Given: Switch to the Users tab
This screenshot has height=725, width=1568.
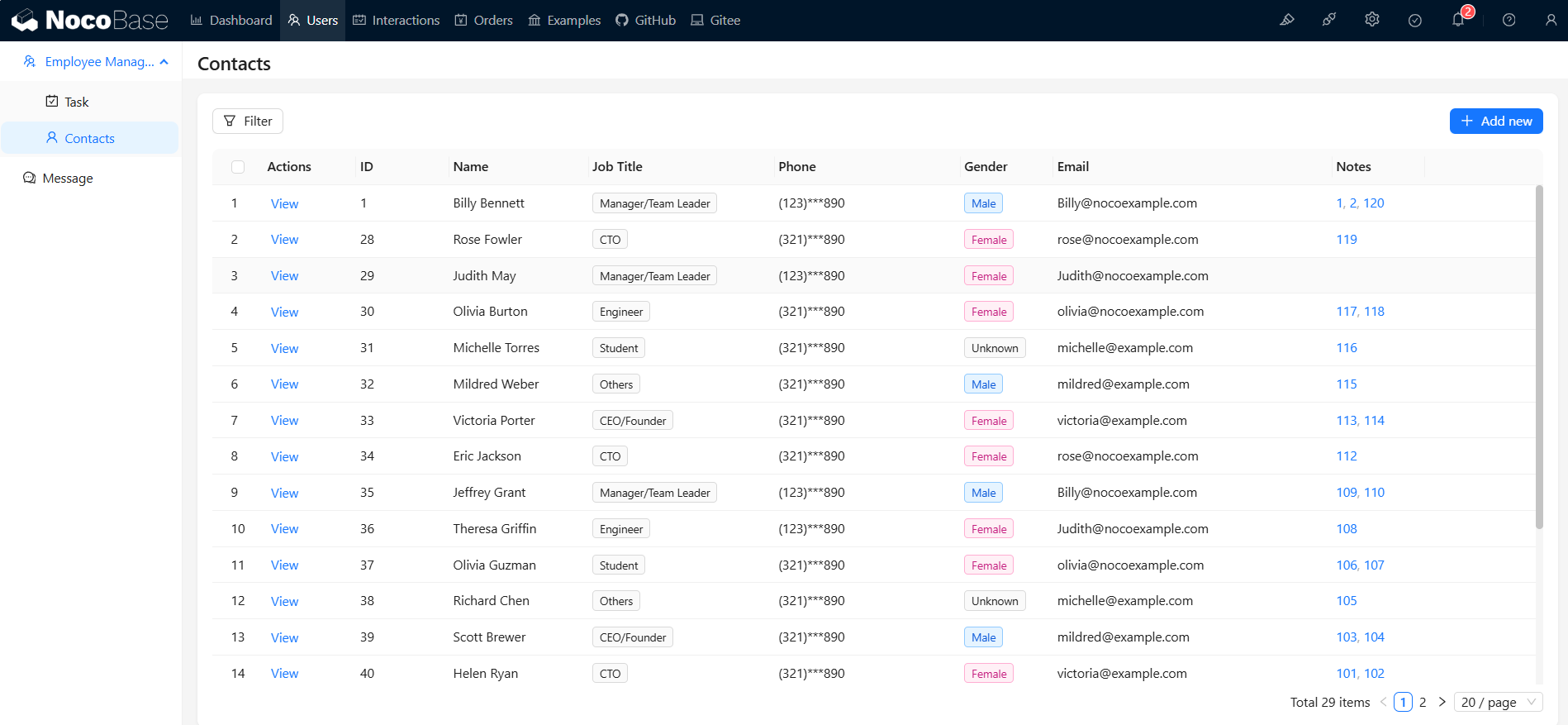Looking at the screenshot, I should point(313,20).
